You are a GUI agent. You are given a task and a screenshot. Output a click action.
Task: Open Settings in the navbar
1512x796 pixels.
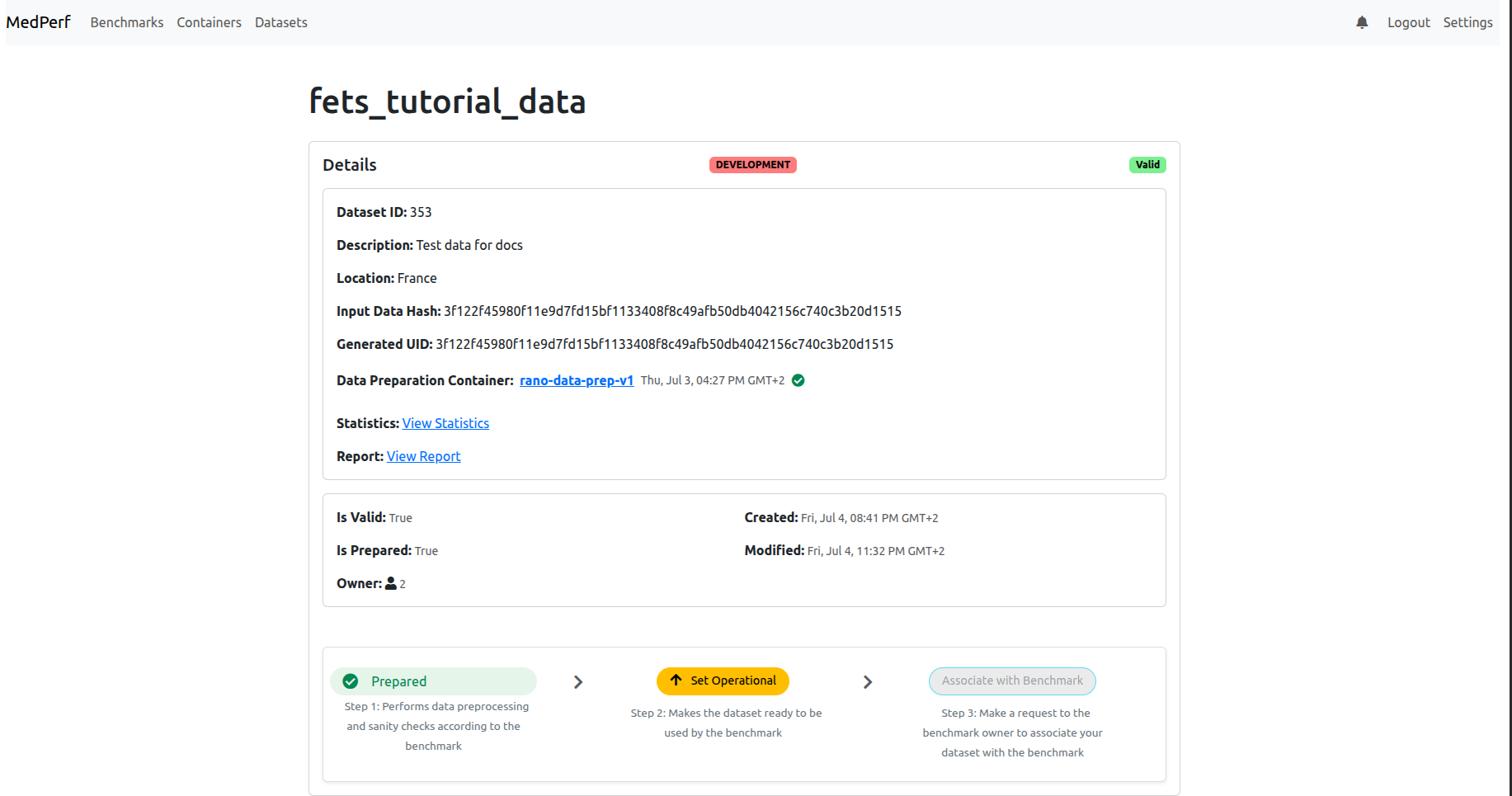point(1467,22)
